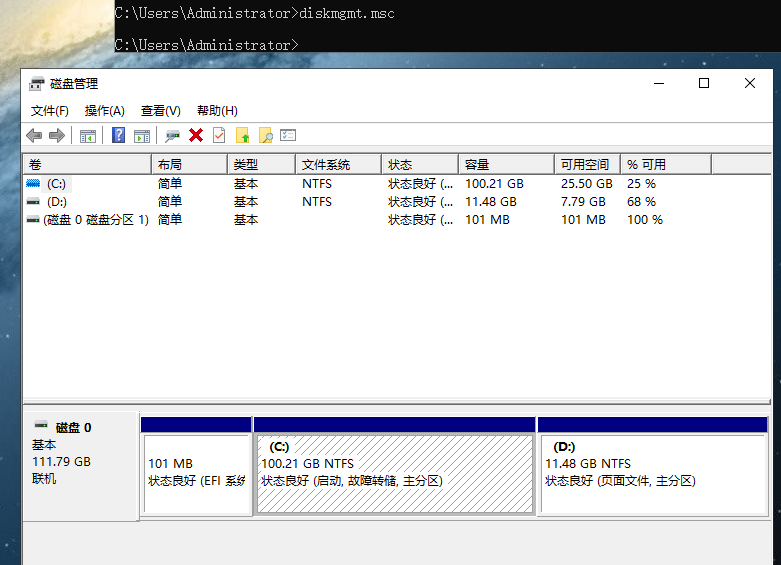Viewport: 781px width, 565px height.
Task: Sort by the 类型 column header
Action: pyautogui.click(x=261, y=164)
